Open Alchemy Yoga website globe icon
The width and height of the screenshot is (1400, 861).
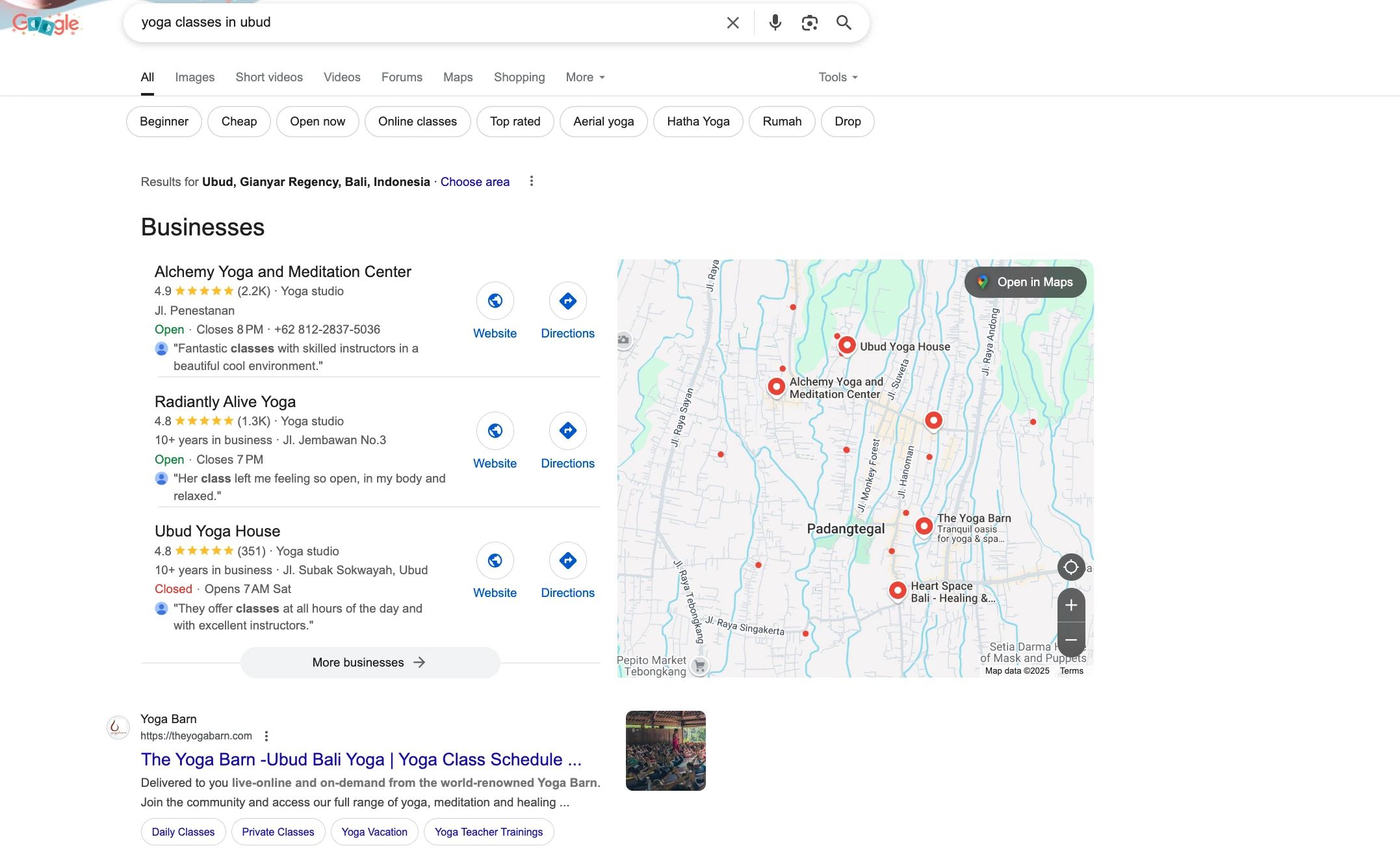point(495,300)
